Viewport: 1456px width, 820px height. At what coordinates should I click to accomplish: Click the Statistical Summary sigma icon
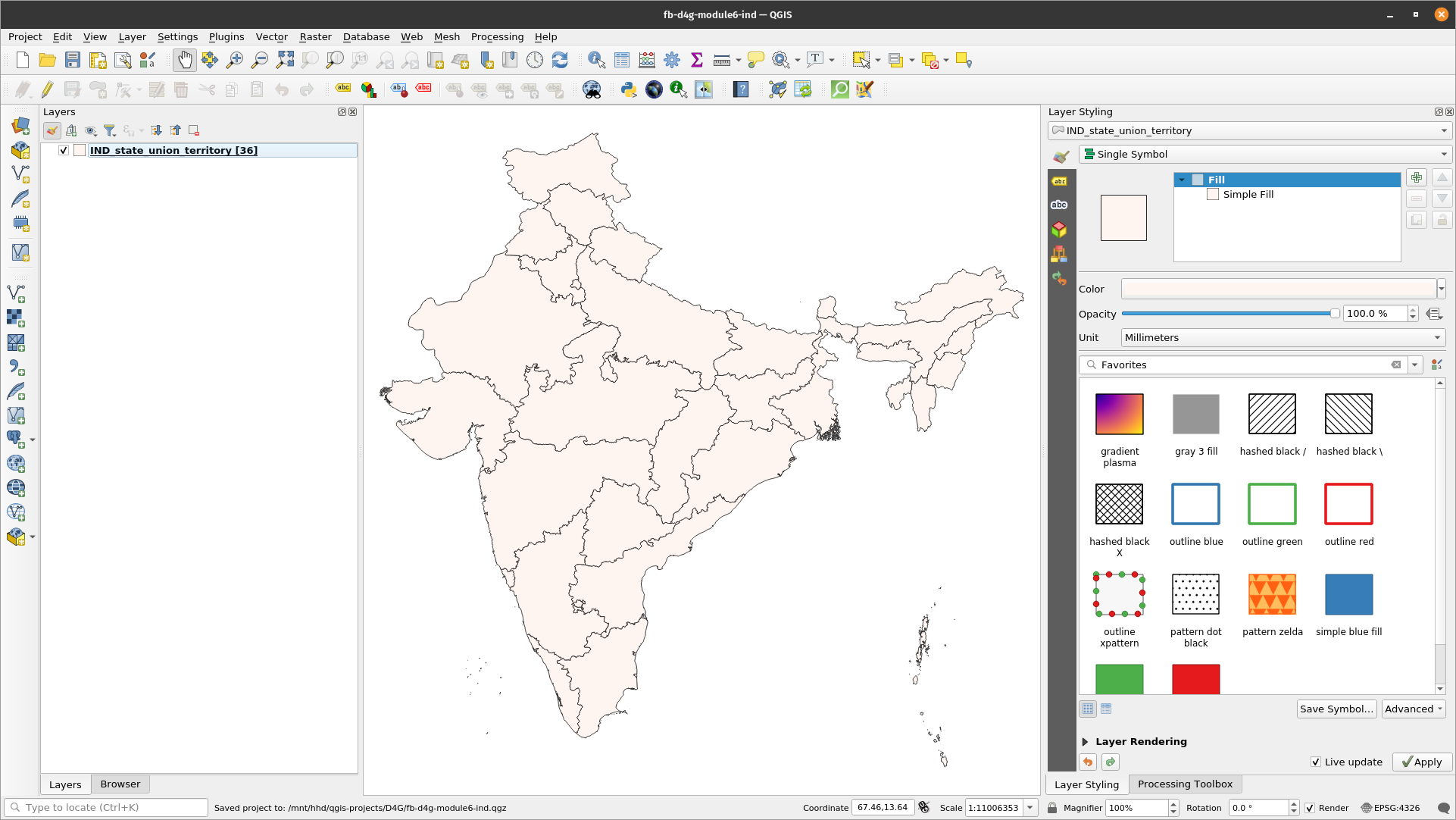pyautogui.click(x=697, y=60)
